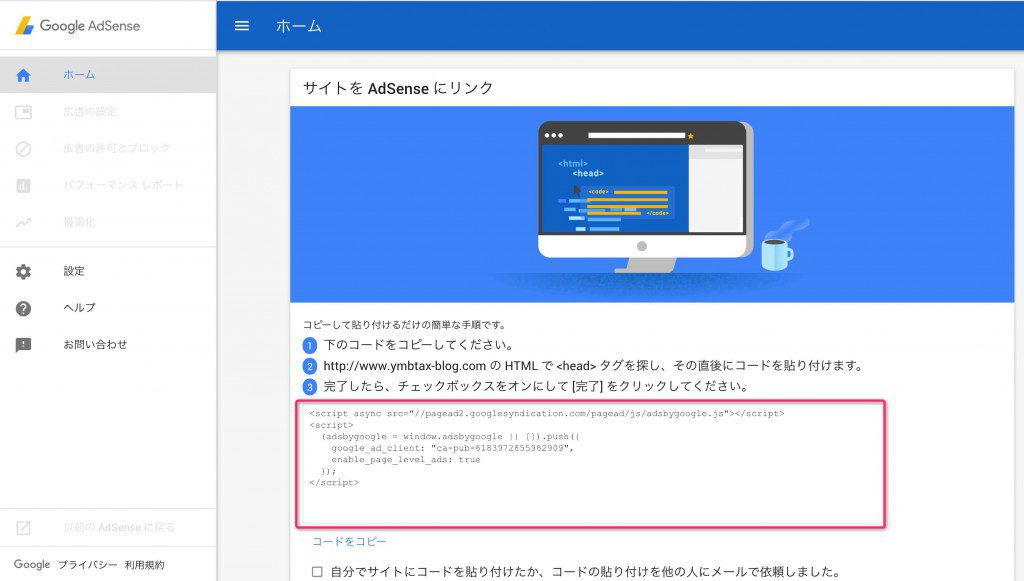Click the return to old AdSense icon
The height and width of the screenshot is (581, 1024).
[x=24, y=527]
